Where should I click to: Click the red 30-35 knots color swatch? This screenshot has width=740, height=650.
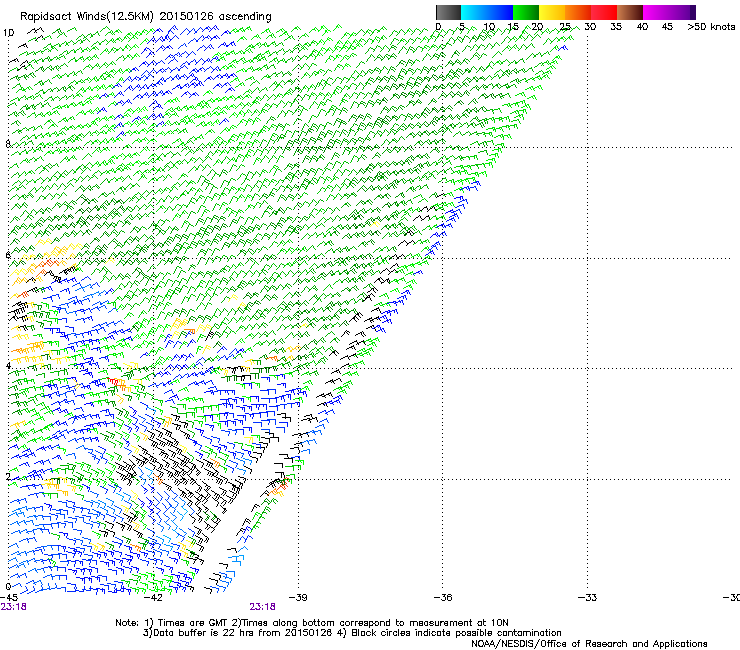coord(604,12)
